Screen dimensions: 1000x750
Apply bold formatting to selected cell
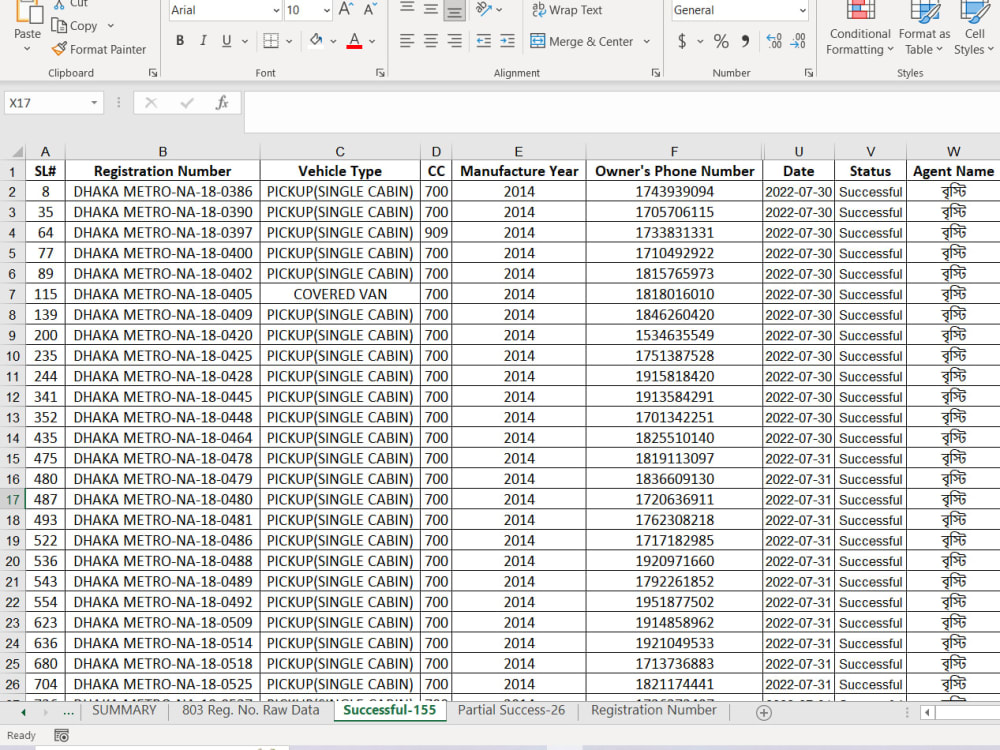[x=180, y=40]
